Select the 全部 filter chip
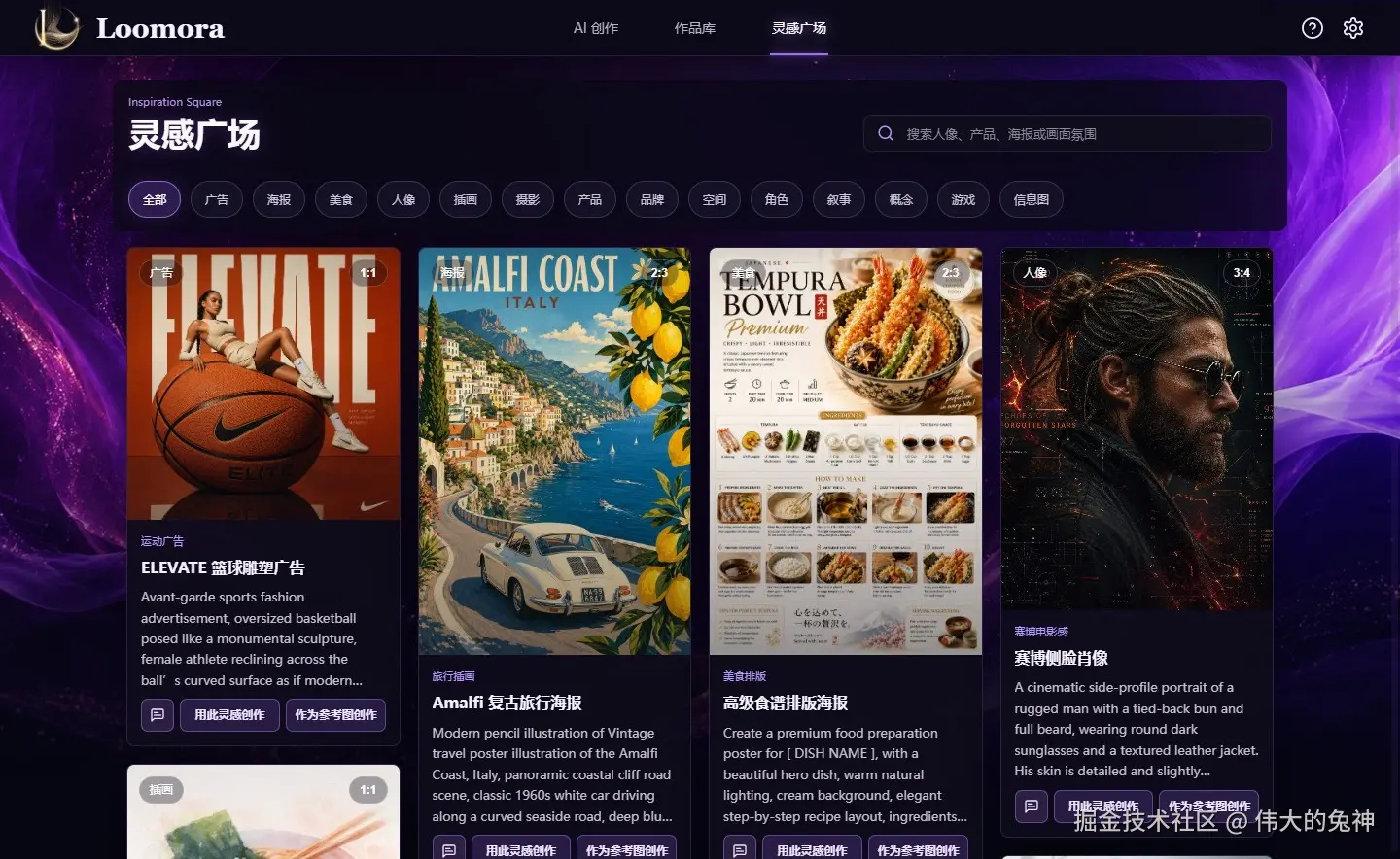Screen dimensions: 1400x859 (155, 199)
